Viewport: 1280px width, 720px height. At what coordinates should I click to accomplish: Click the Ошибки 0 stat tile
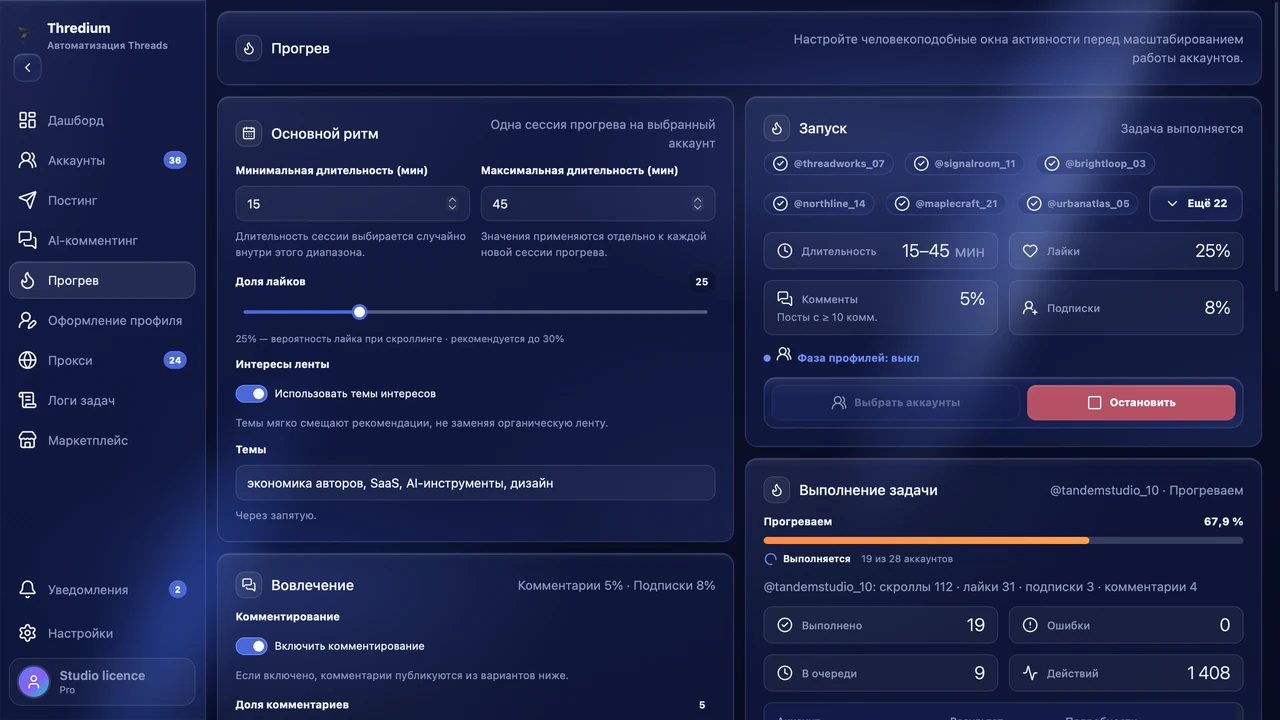point(1126,625)
